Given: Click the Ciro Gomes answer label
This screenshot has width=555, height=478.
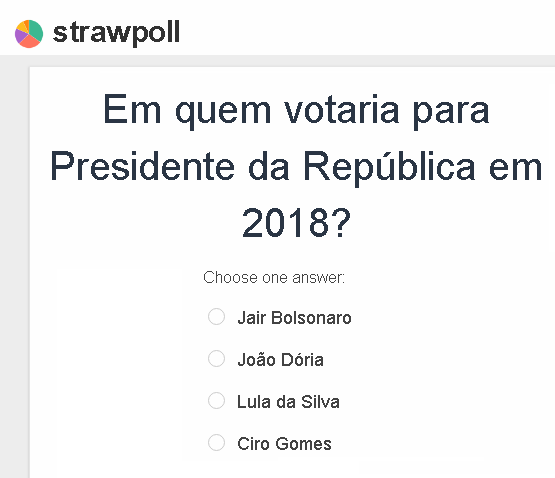Looking at the screenshot, I should click(284, 444).
